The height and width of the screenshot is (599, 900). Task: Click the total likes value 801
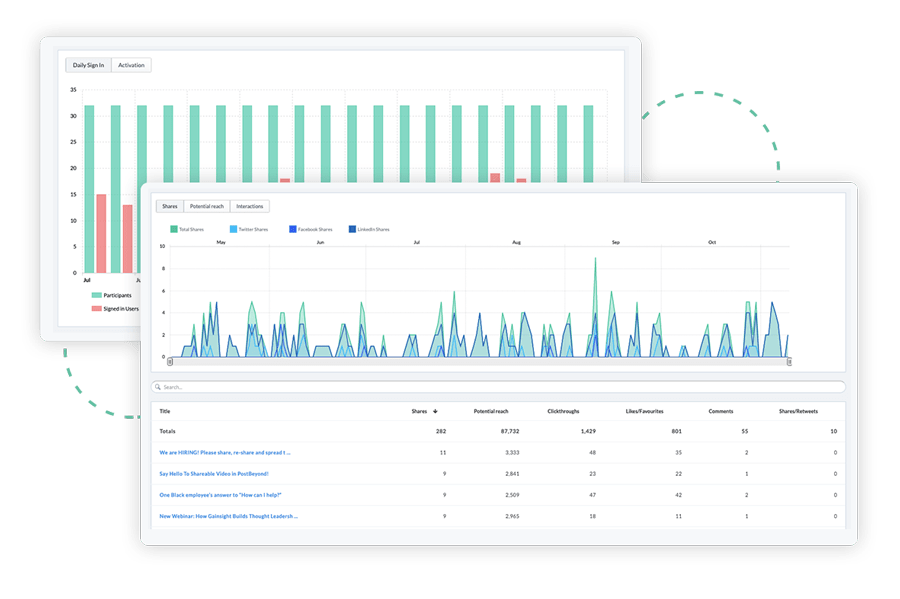[x=677, y=431]
